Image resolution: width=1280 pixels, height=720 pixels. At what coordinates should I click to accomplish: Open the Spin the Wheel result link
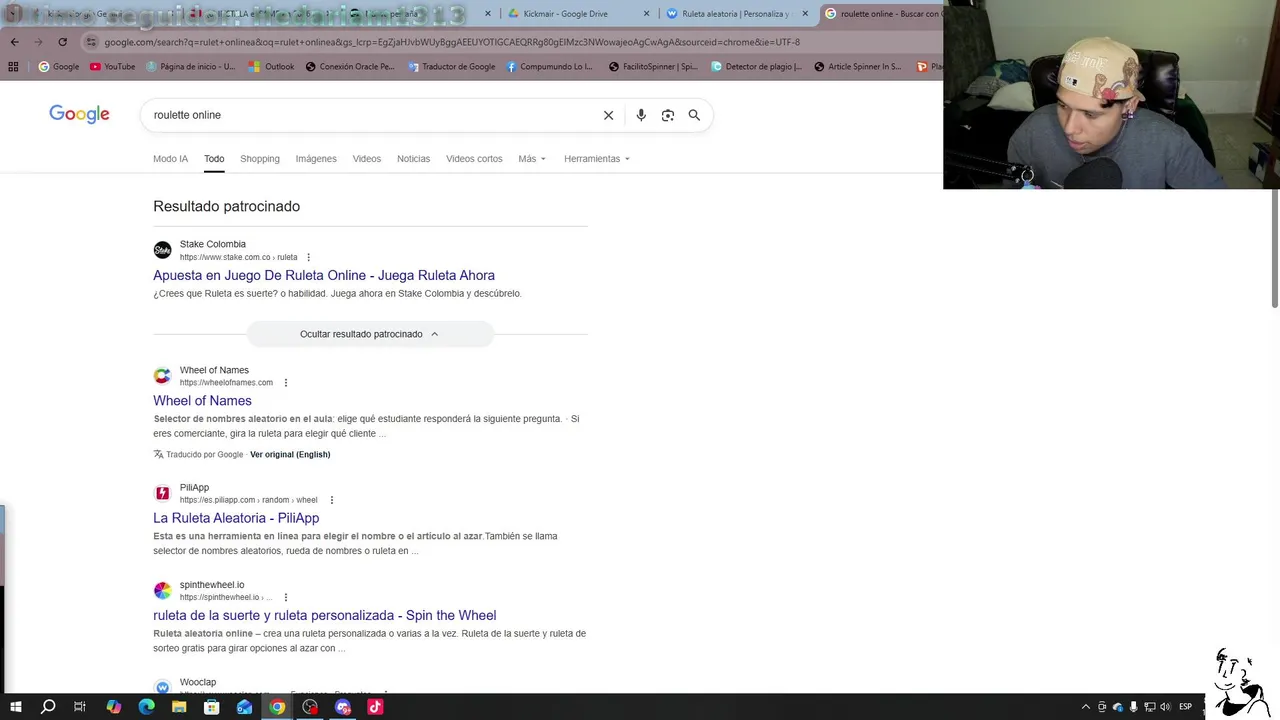tap(324, 616)
